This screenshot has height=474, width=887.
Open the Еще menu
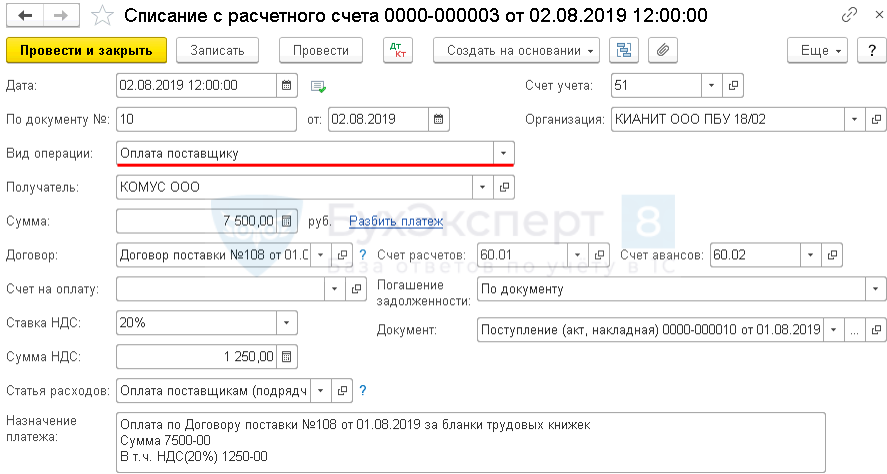coord(817,50)
